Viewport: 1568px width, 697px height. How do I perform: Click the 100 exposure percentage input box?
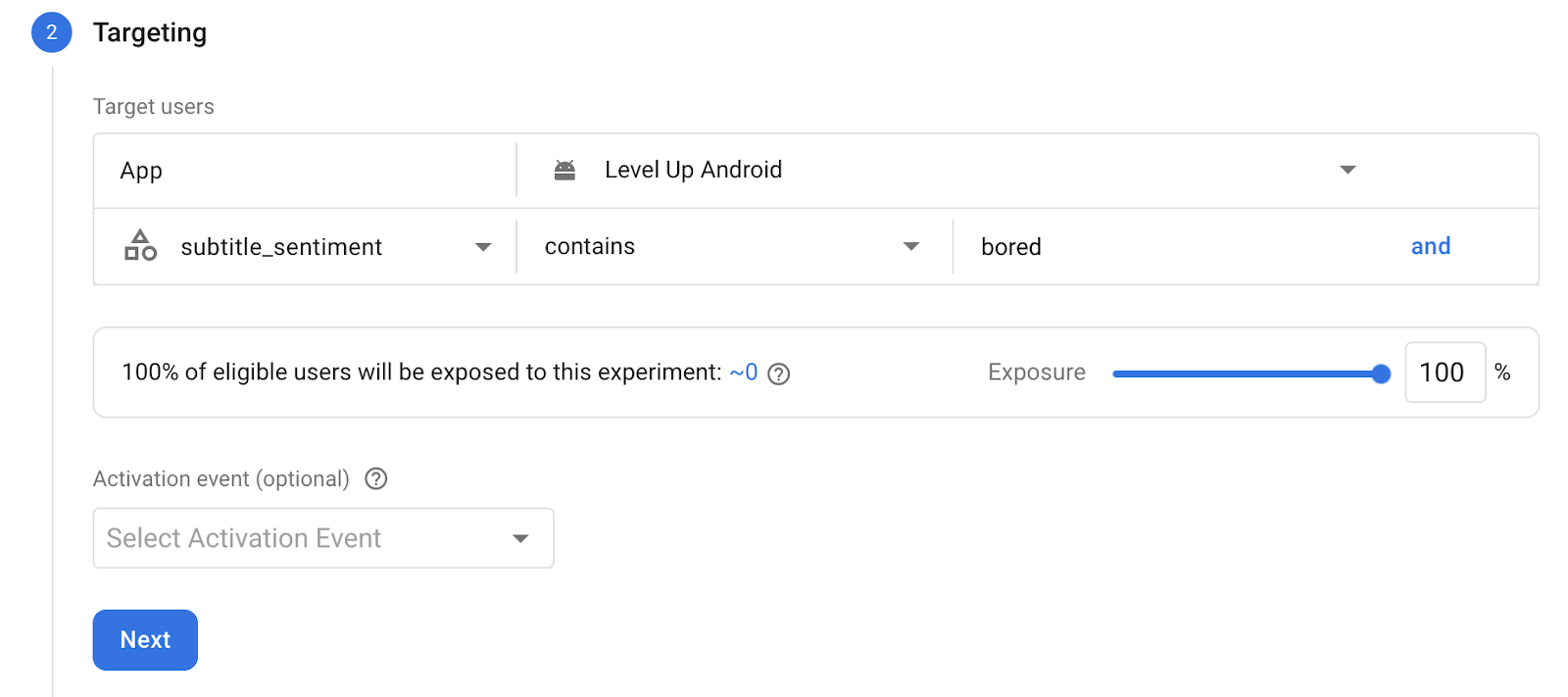[x=1445, y=373]
